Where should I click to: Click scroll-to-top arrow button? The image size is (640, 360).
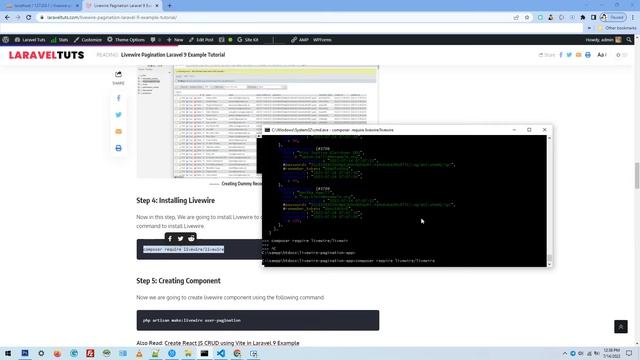tap(621, 327)
